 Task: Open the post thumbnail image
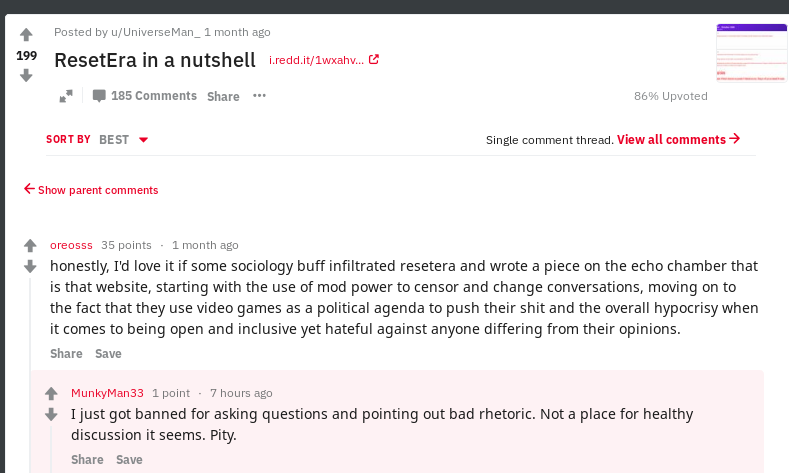pyautogui.click(x=752, y=53)
